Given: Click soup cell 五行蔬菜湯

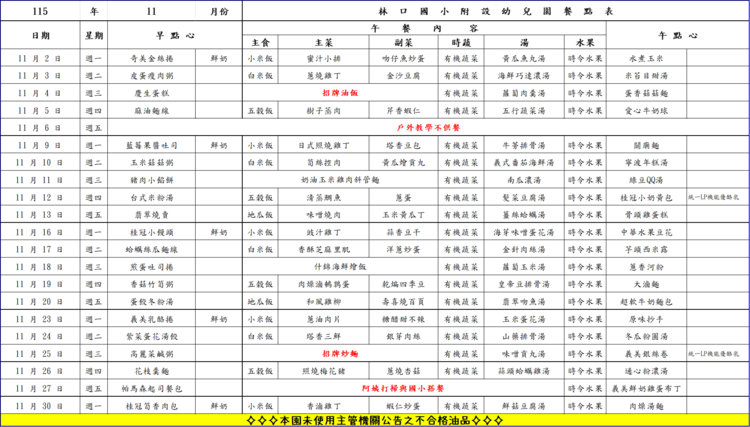Looking at the screenshot, I should [524, 110].
